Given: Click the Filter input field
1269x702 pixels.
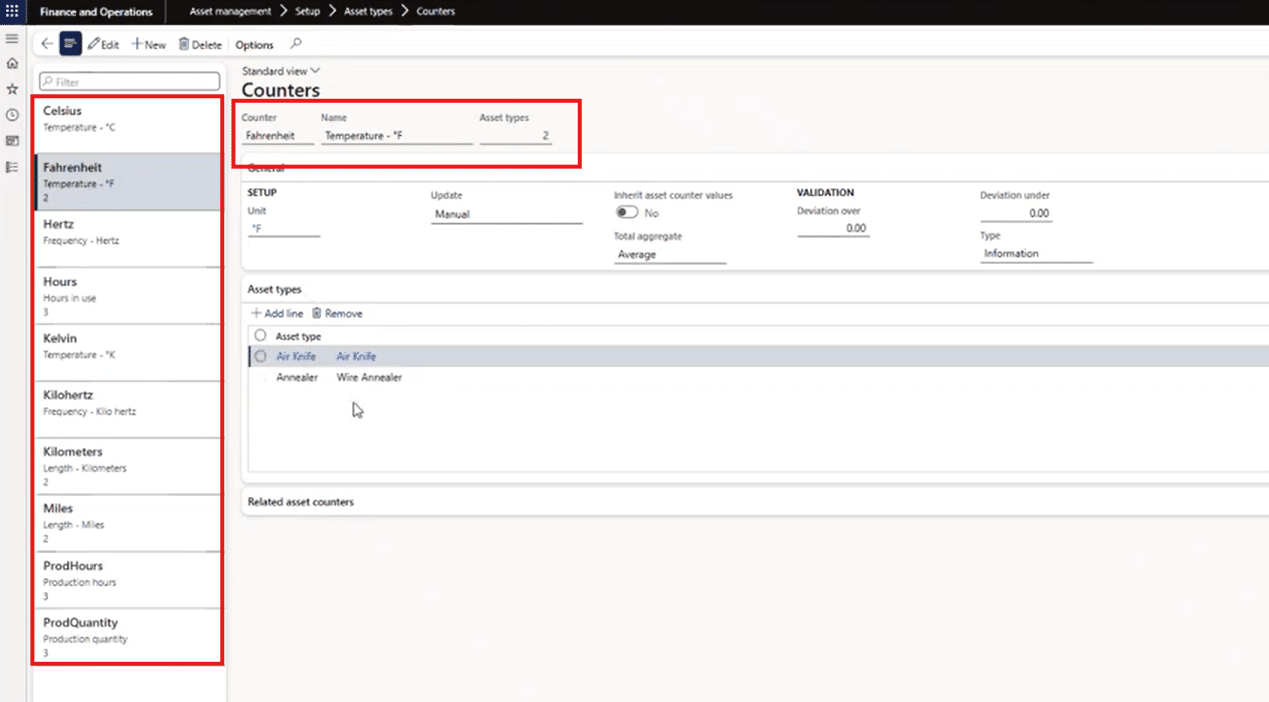Looking at the screenshot, I should (130, 82).
